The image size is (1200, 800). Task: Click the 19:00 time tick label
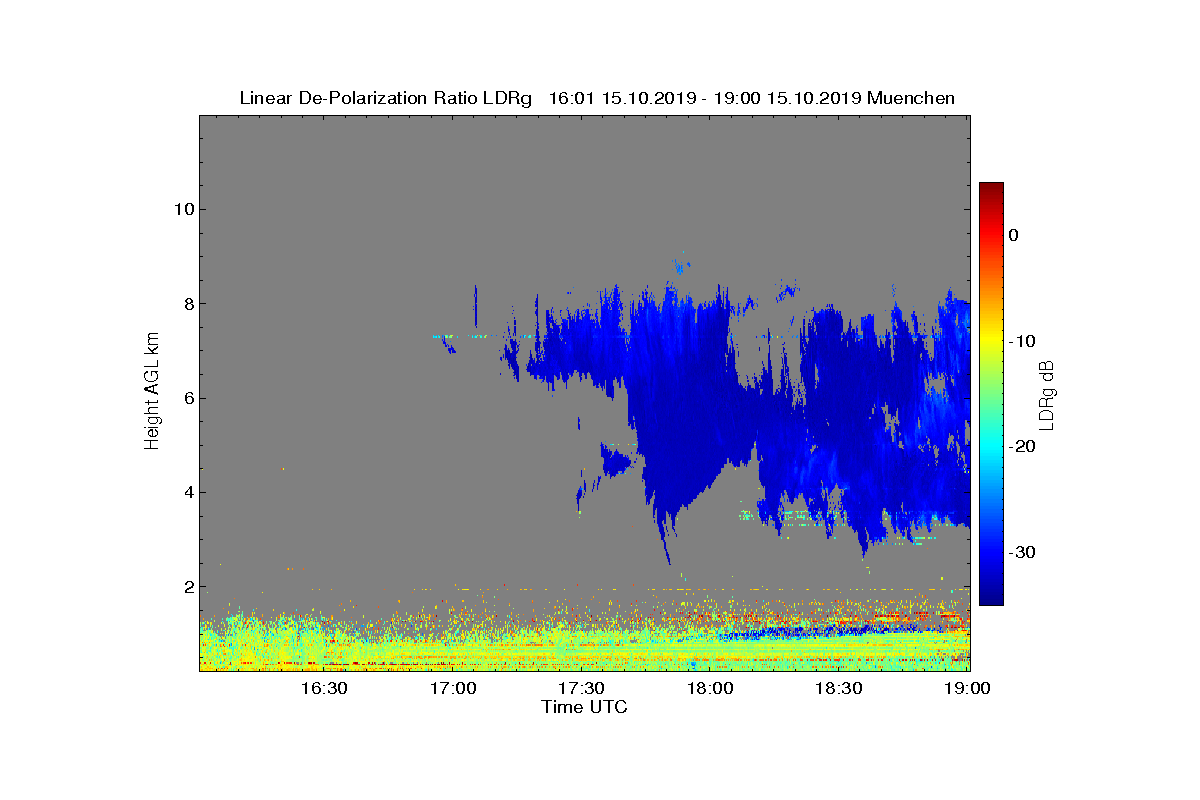click(968, 688)
